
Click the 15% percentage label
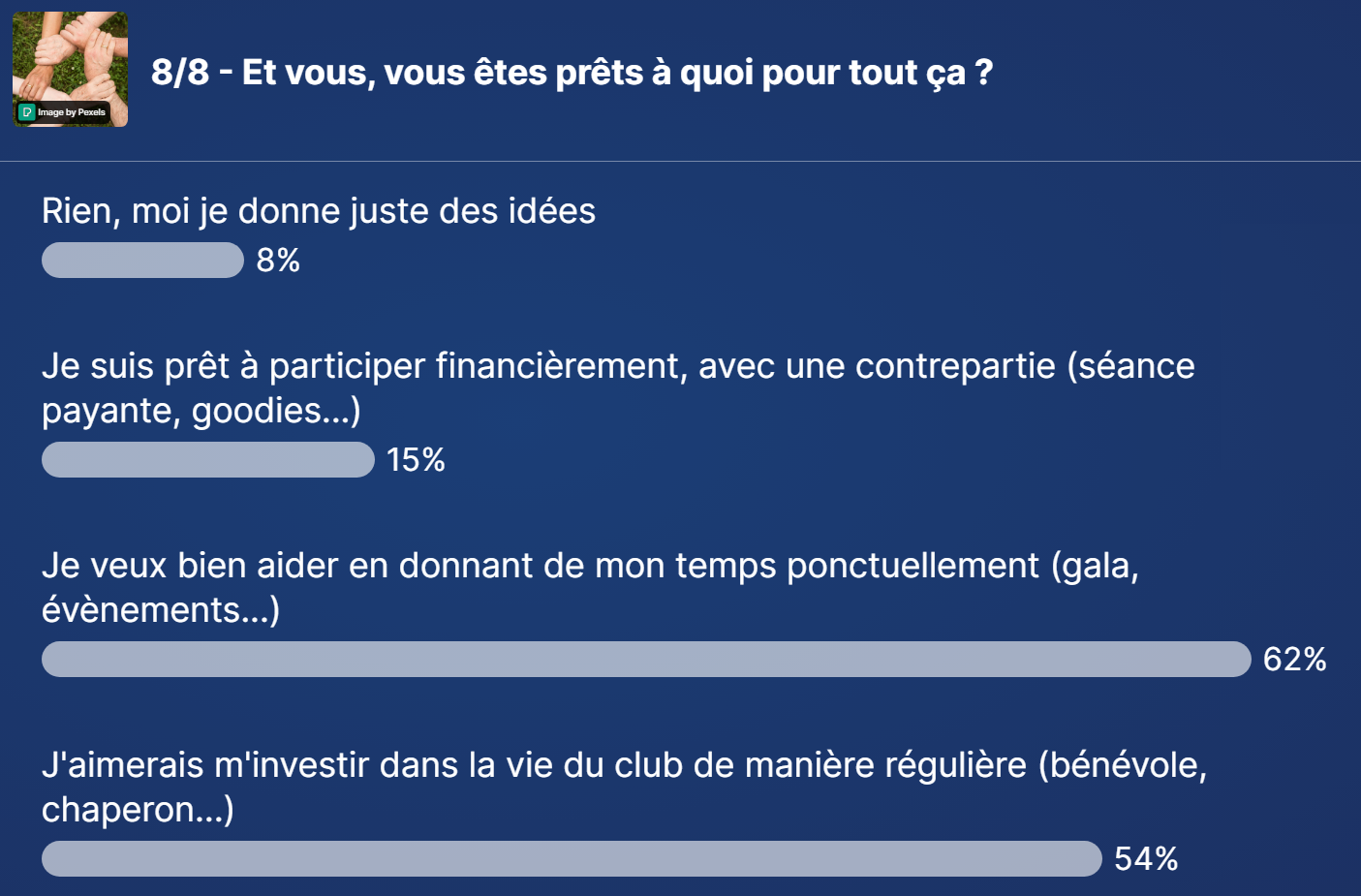(x=416, y=459)
